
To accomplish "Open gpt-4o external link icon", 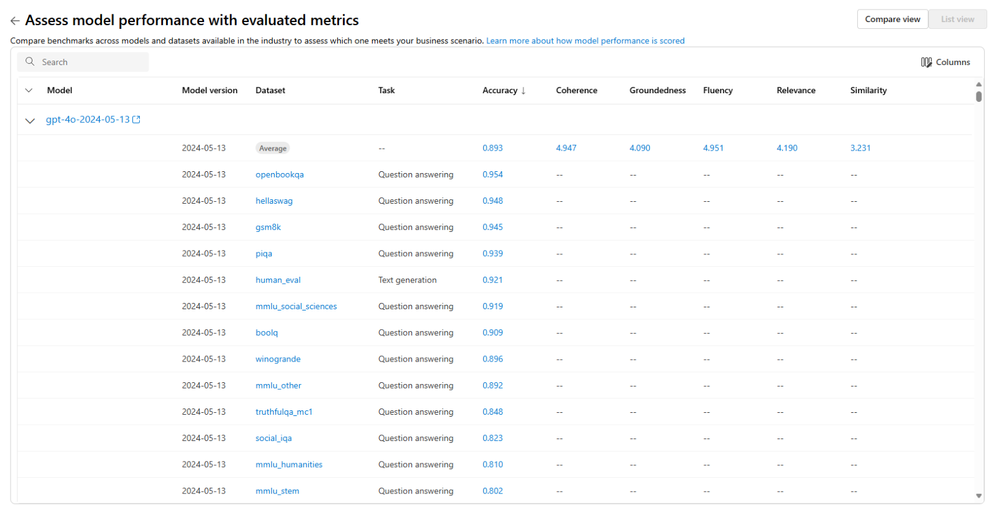I will (136, 120).
